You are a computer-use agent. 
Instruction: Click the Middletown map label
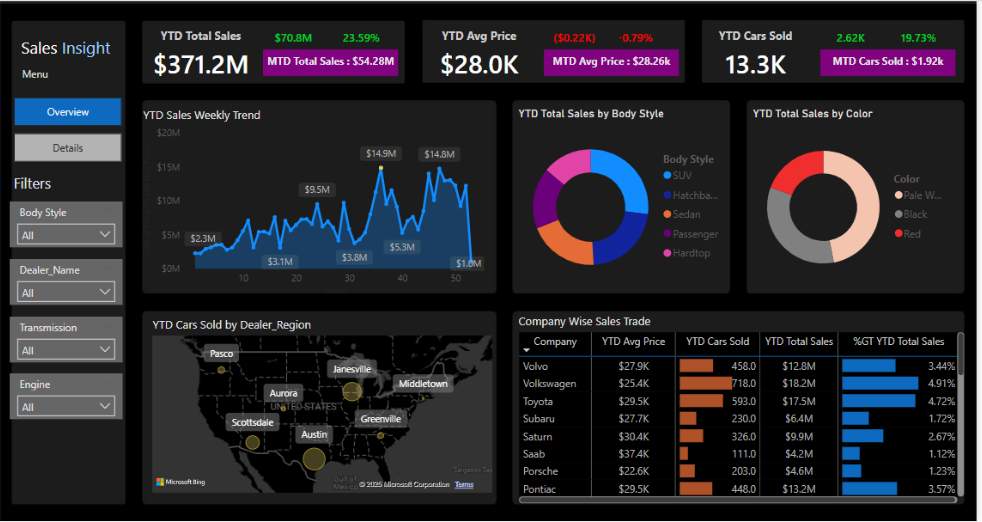423,384
